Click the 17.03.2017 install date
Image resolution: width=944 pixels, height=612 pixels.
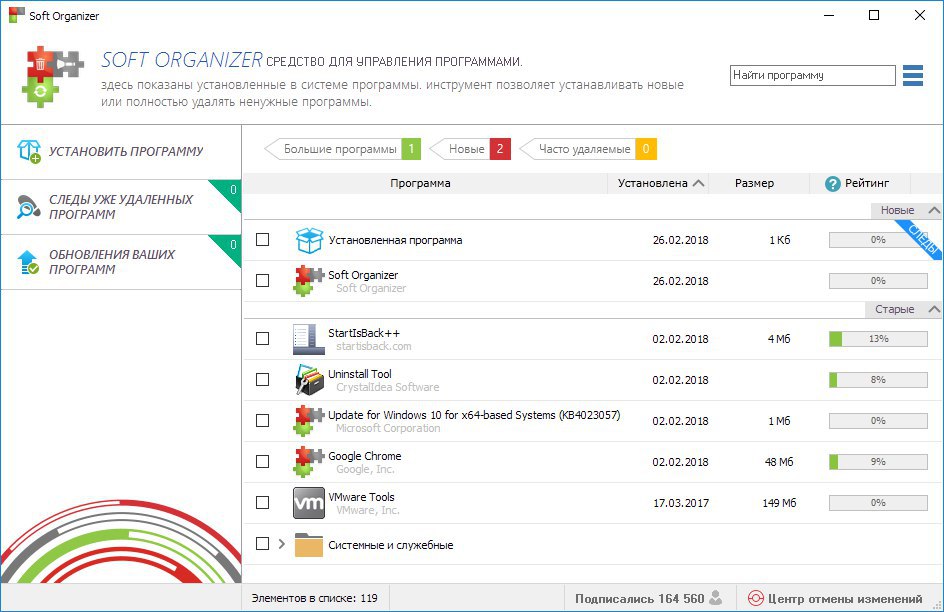coord(681,502)
